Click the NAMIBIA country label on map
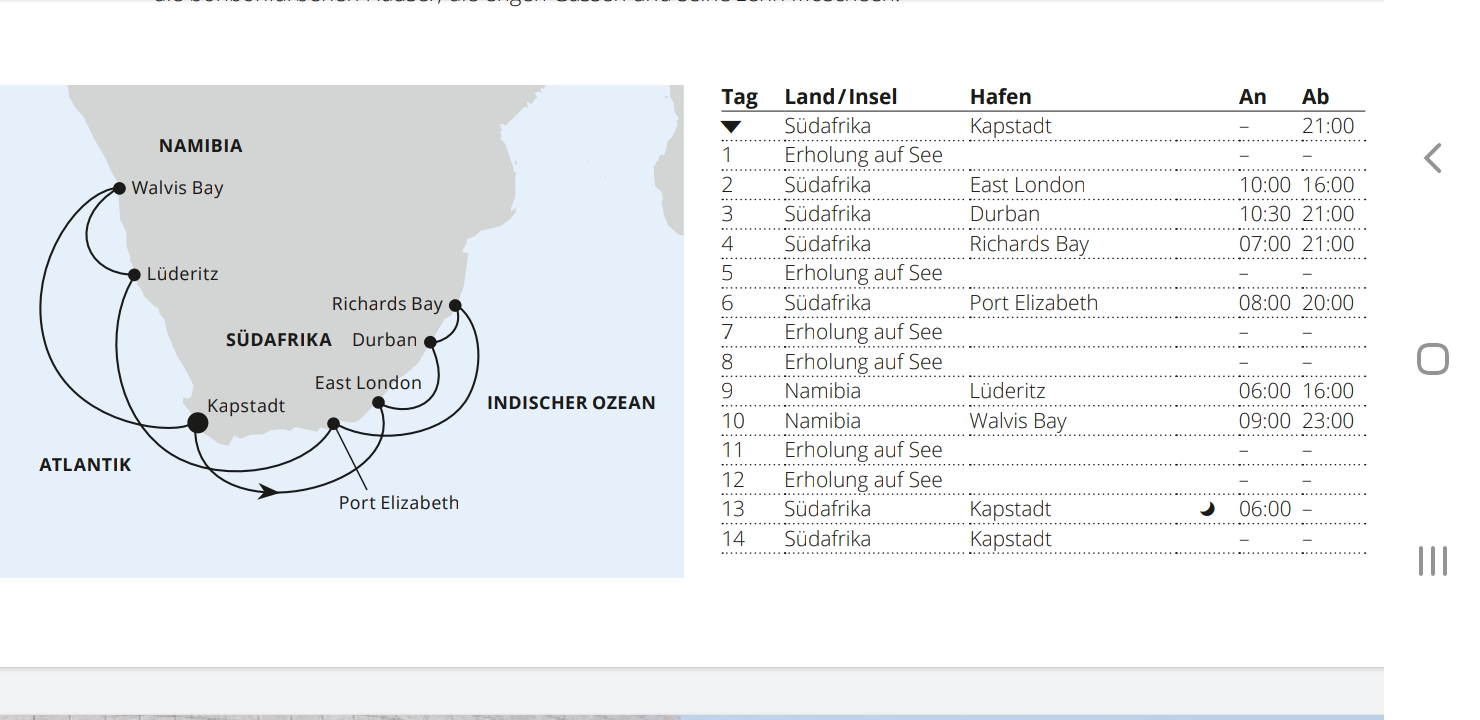1480x720 pixels. point(200,146)
